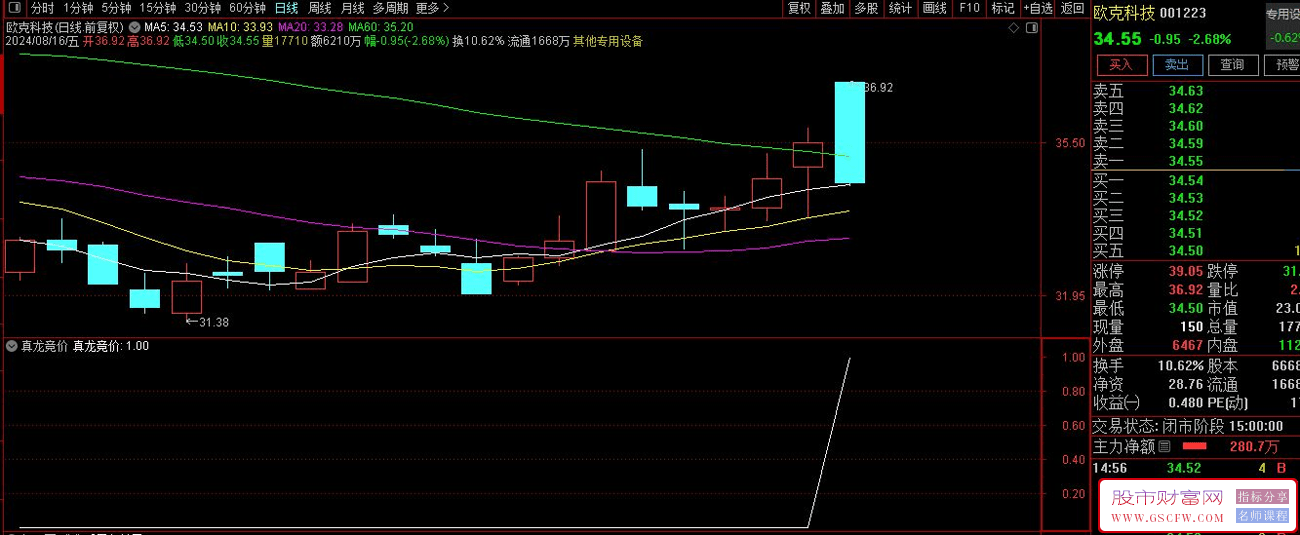The height and width of the screenshot is (535, 1300).
Task: Open the 多周期 multi-period tab
Action: [x=391, y=8]
